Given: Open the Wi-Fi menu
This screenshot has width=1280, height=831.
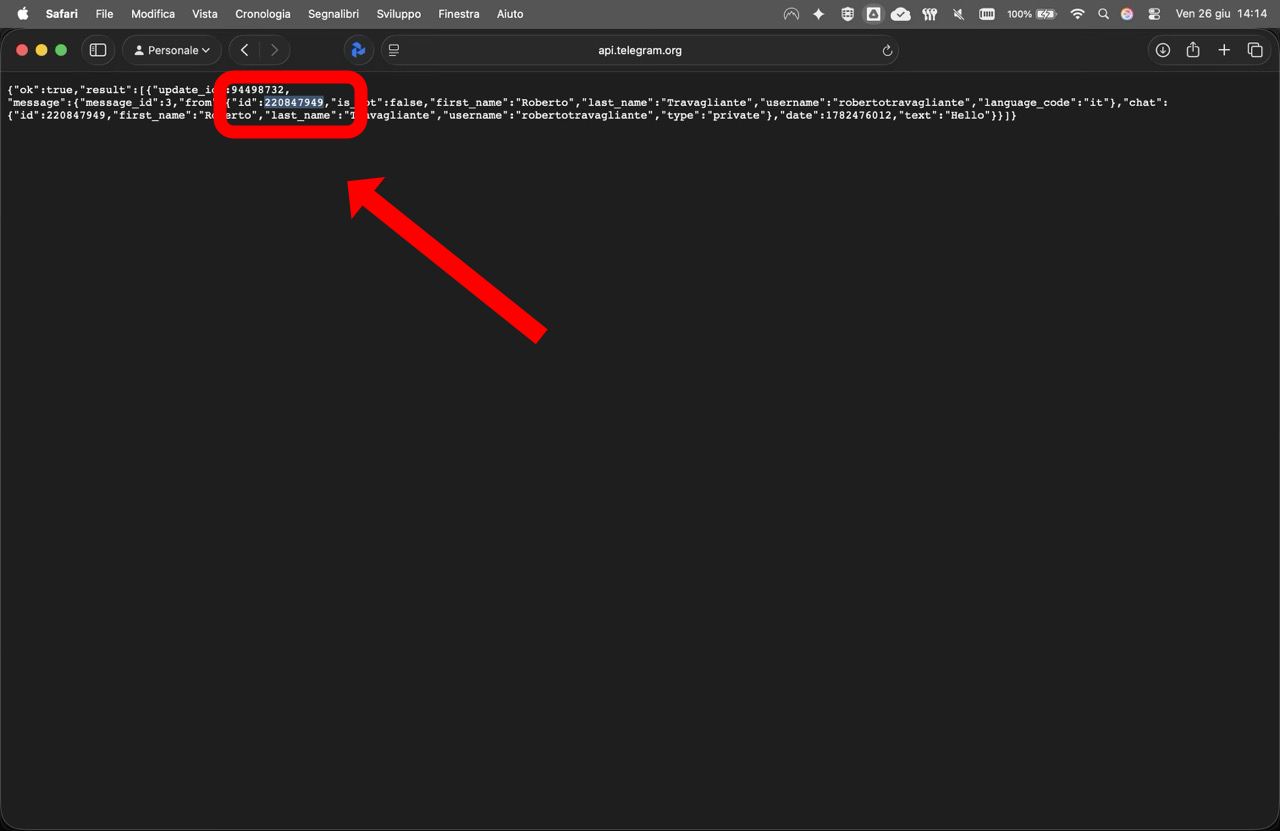Looking at the screenshot, I should tap(1077, 14).
